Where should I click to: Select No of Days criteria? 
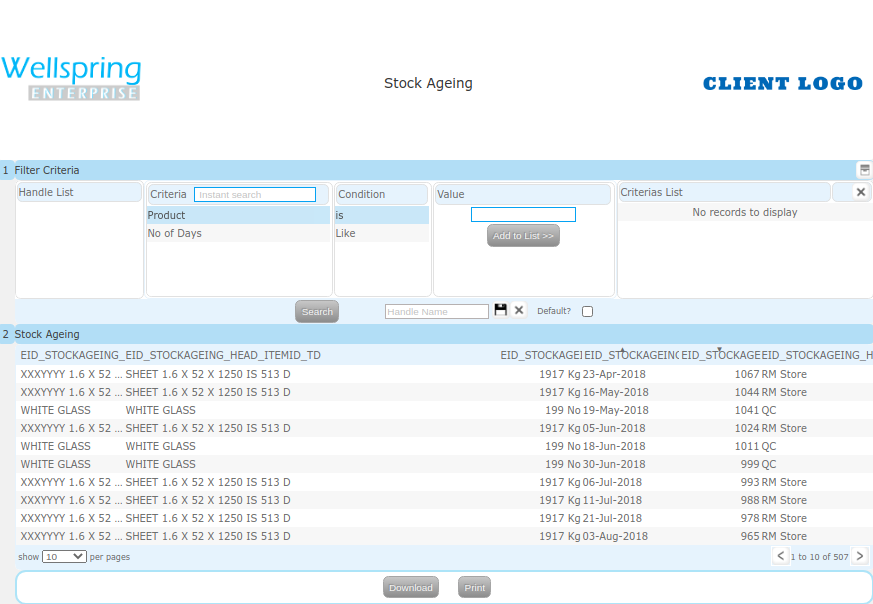tap(237, 233)
